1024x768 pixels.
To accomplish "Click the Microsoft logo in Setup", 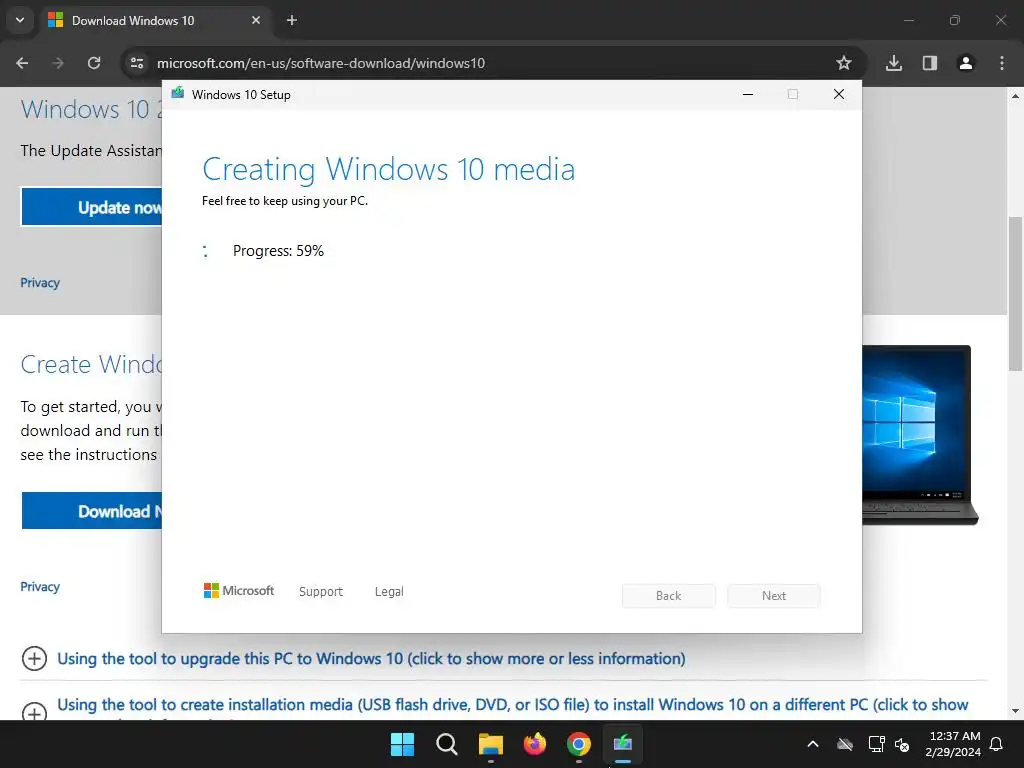I will 239,590.
